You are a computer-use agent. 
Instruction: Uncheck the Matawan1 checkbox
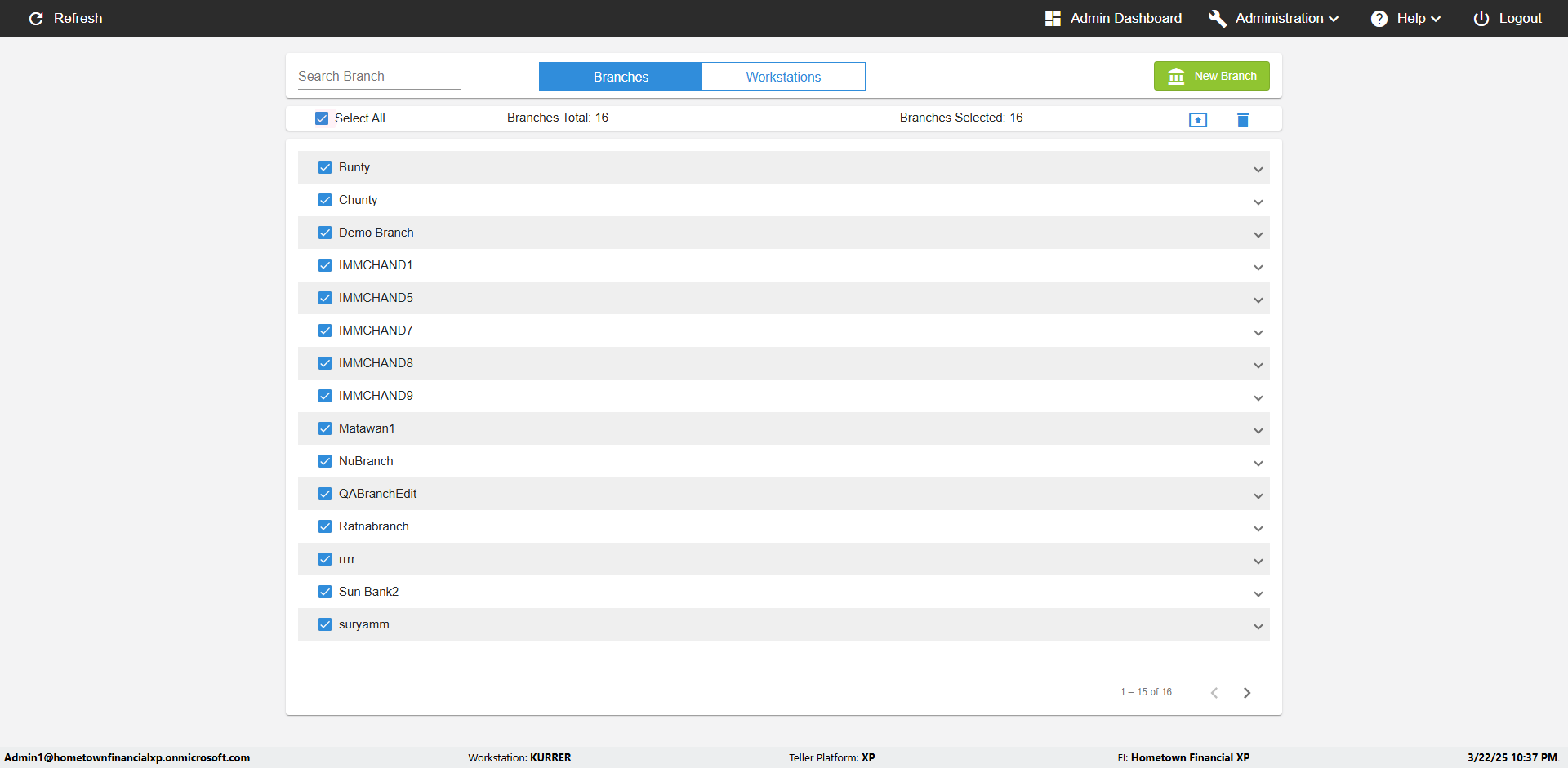(325, 428)
